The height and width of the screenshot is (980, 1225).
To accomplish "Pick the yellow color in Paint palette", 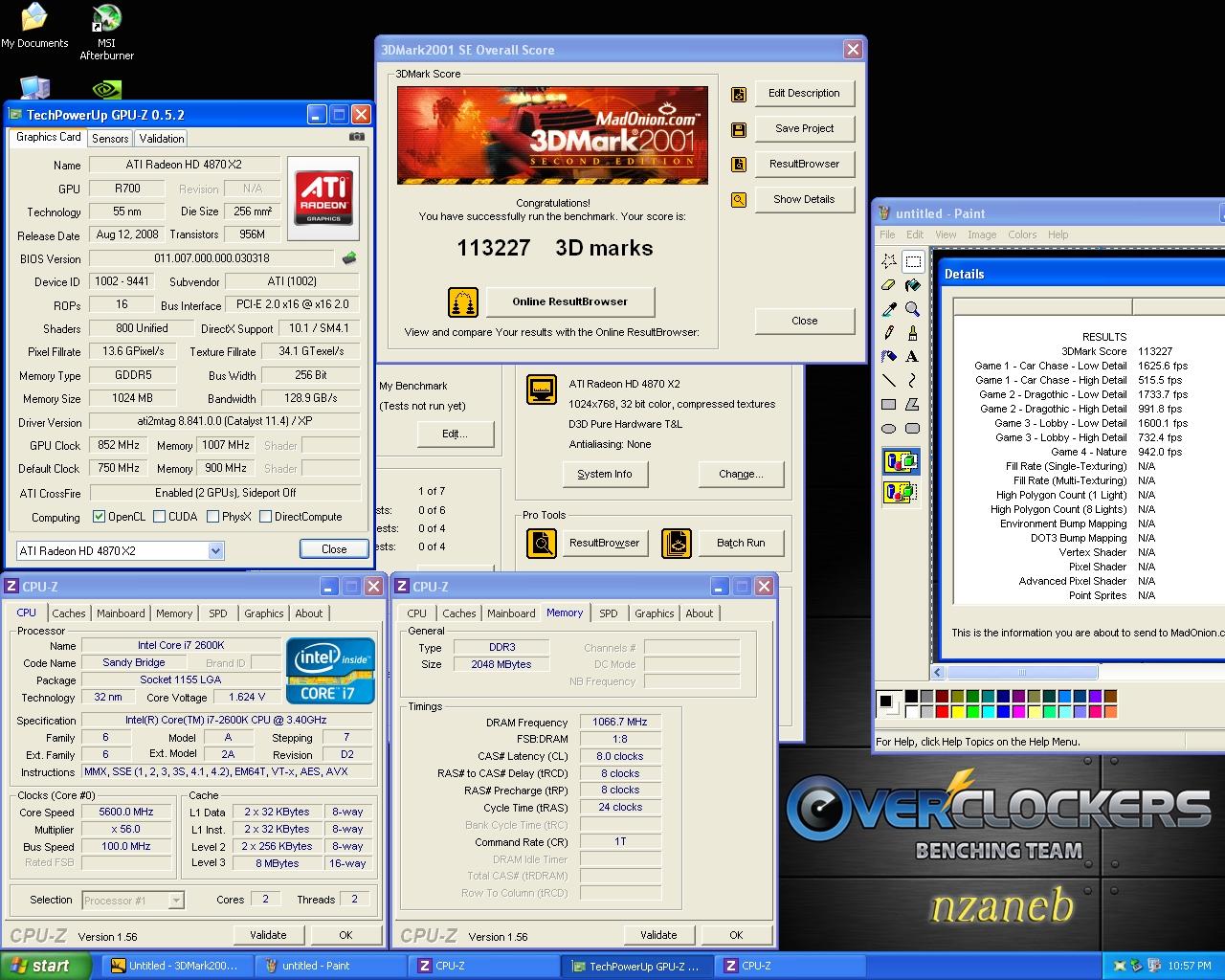I will [958, 711].
